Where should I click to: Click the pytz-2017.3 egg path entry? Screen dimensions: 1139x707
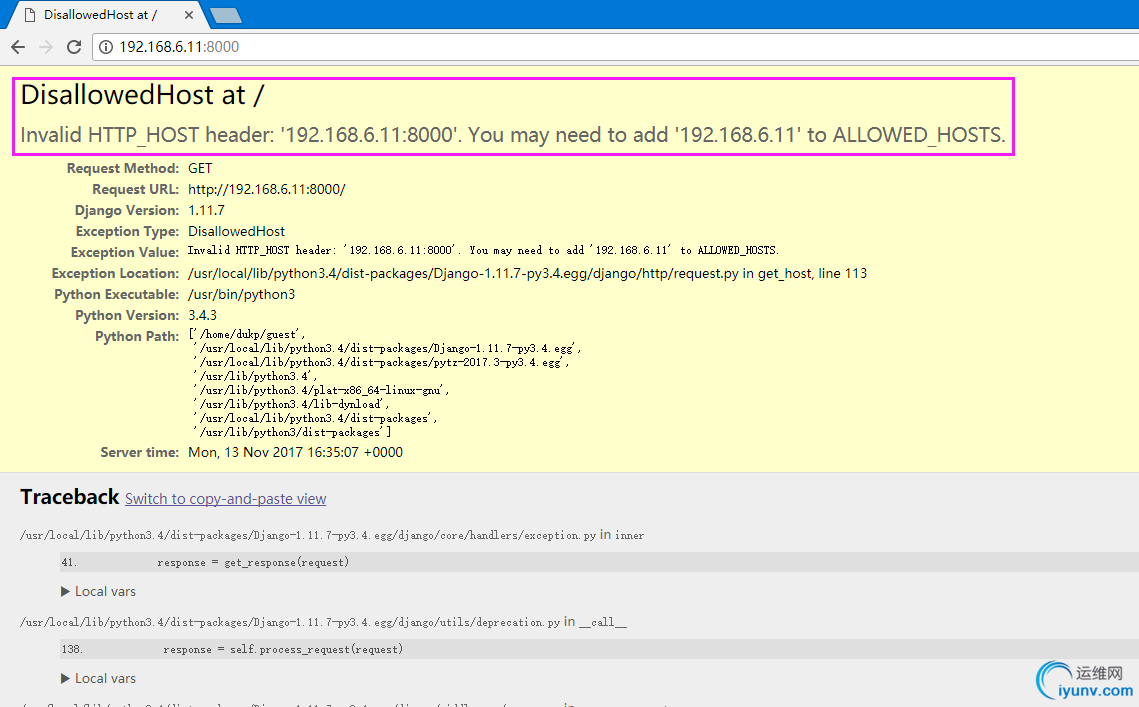381,363
